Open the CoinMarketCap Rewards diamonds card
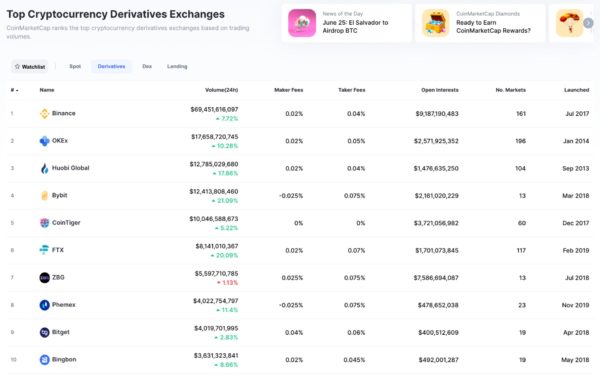Screen dimensions: 600x376 tap(480, 23)
